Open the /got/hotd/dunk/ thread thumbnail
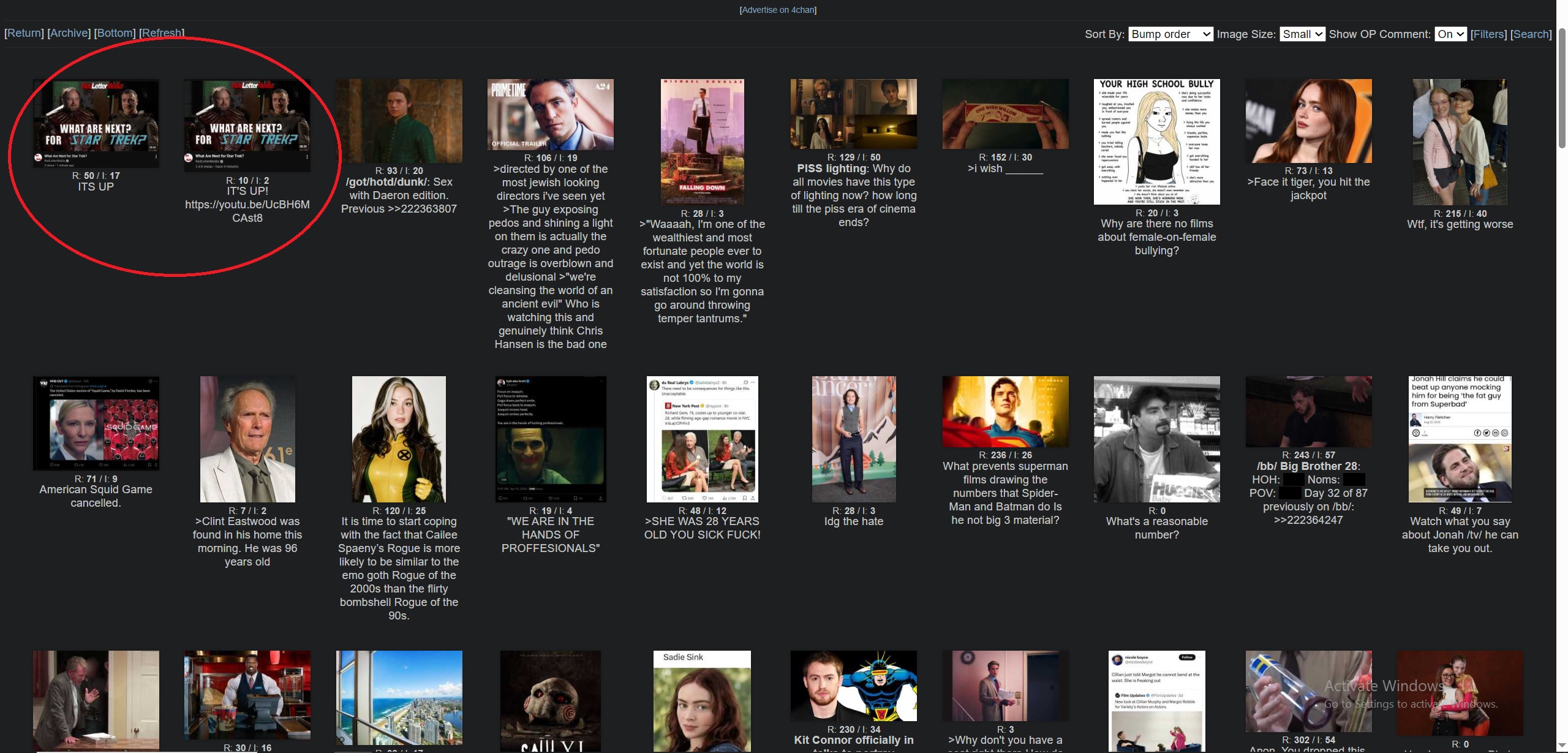Viewport: 1568px width, 753px height. [399, 121]
